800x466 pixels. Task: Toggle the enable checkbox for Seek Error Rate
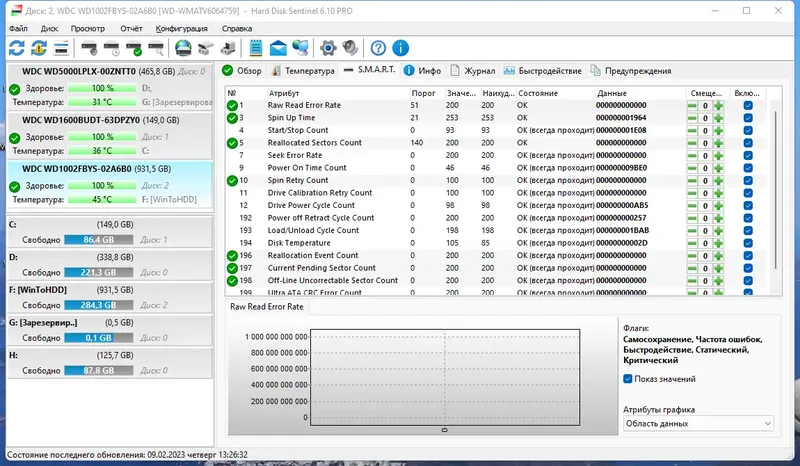pyautogui.click(x=748, y=155)
